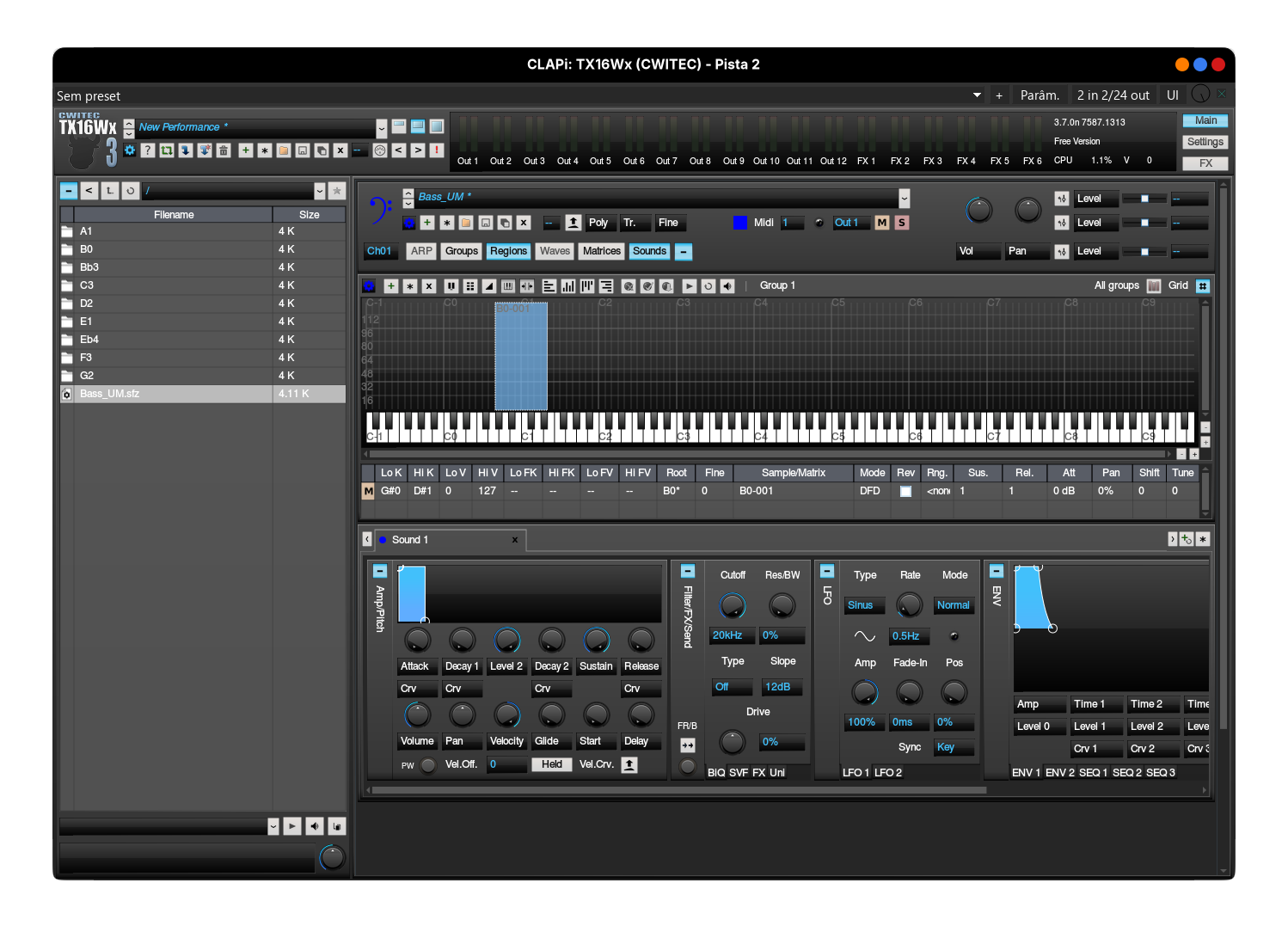Click the trash icon in the performance toolbar
Viewport: 1288px width, 938px height.
pyautogui.click(x=224, y=150)
